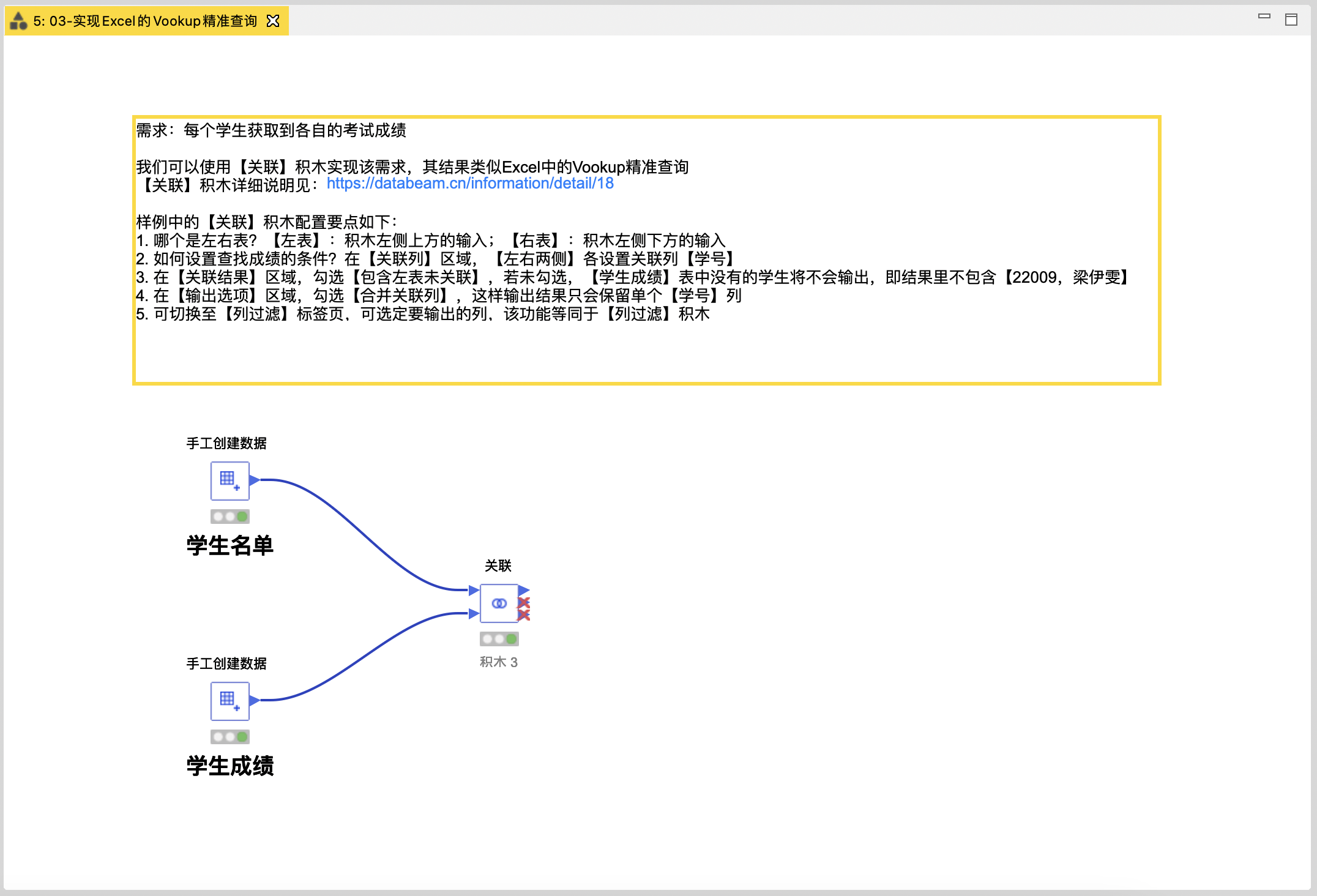The height and width of the screenshot is (896, 1317).
Task: Maximize the workflow editor panel
Action: [x=1291, y=20]
